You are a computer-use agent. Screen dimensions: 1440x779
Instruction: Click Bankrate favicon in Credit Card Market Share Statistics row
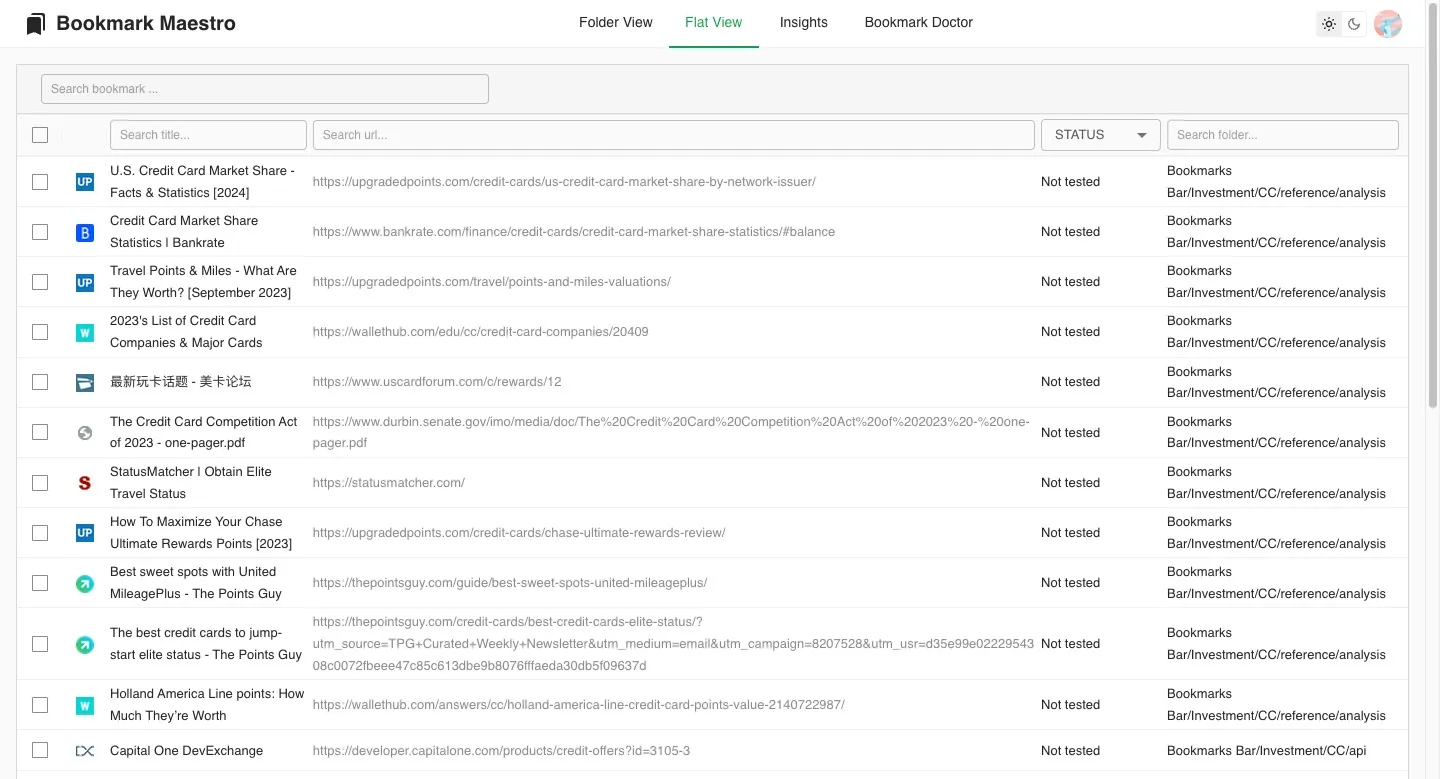85,232
